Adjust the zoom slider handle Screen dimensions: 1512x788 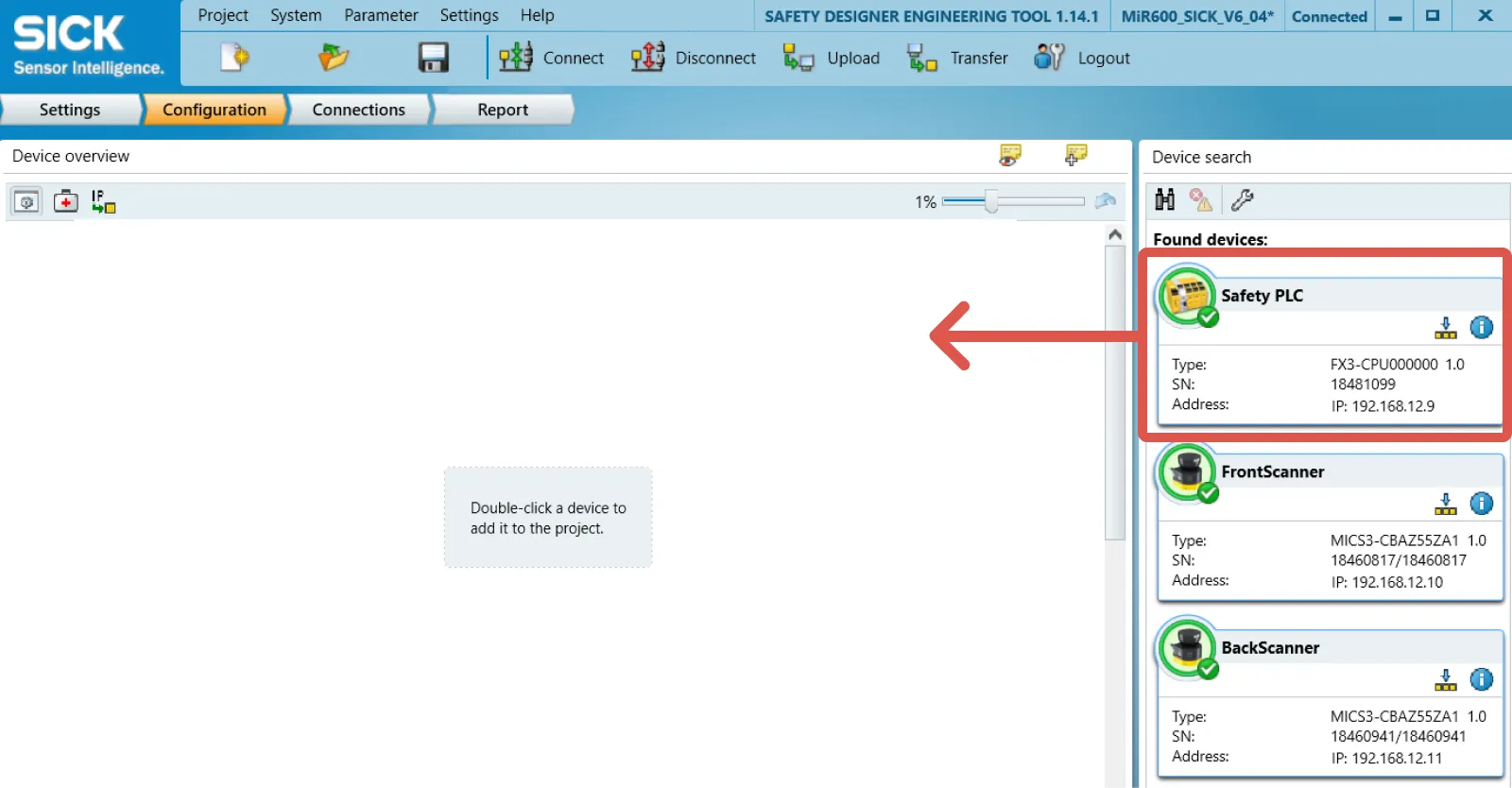pyautogui.click(x=991, y=201)
